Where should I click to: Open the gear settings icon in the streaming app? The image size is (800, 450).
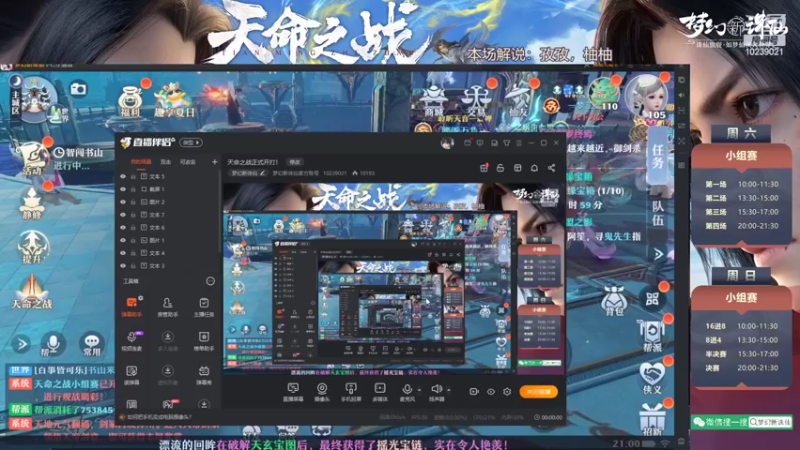pos(507,391)
